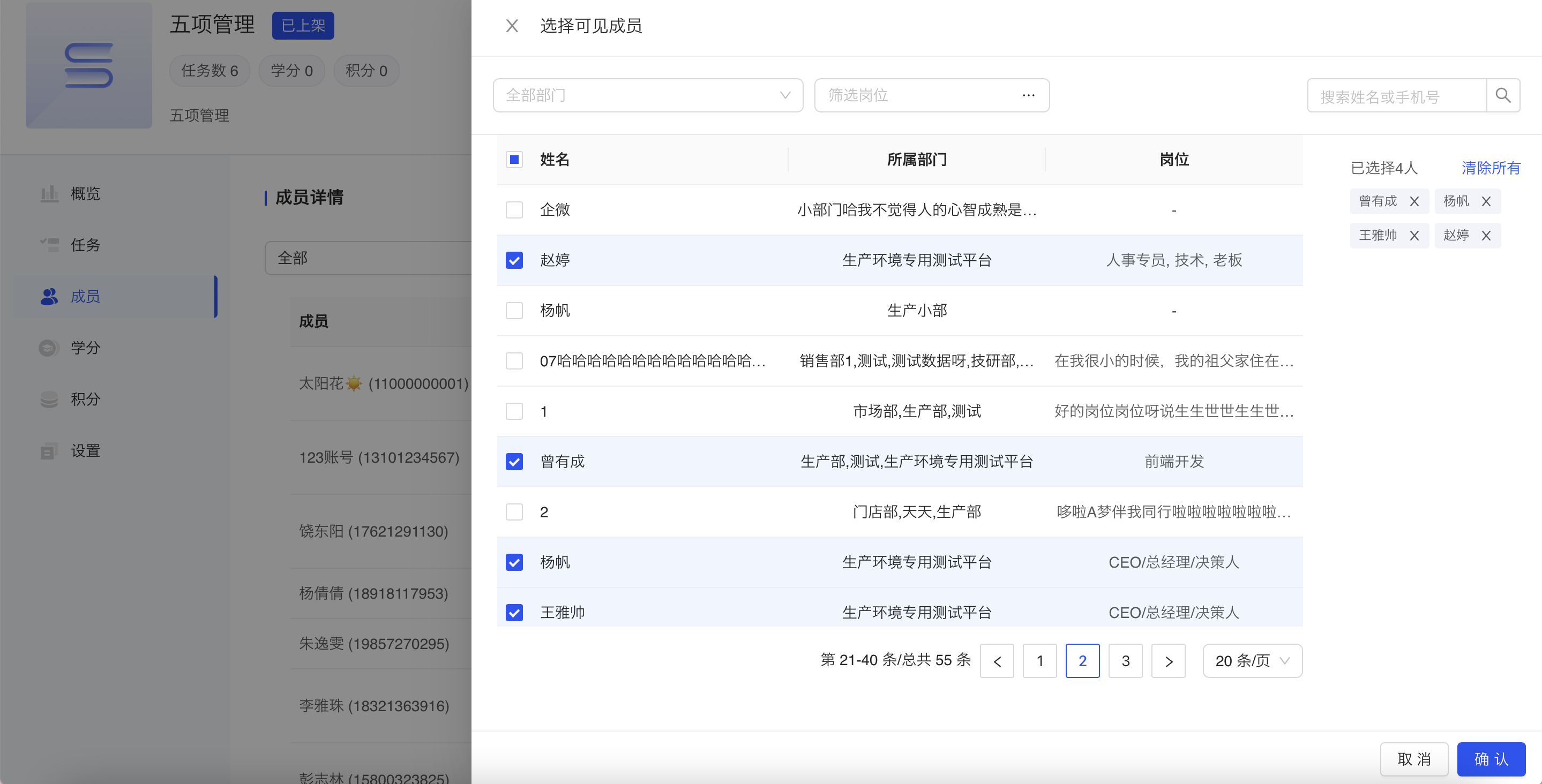Open the 筛选岗位 selector field
1542x784 pixels.
pyautogui.click(x=932, y=95)
